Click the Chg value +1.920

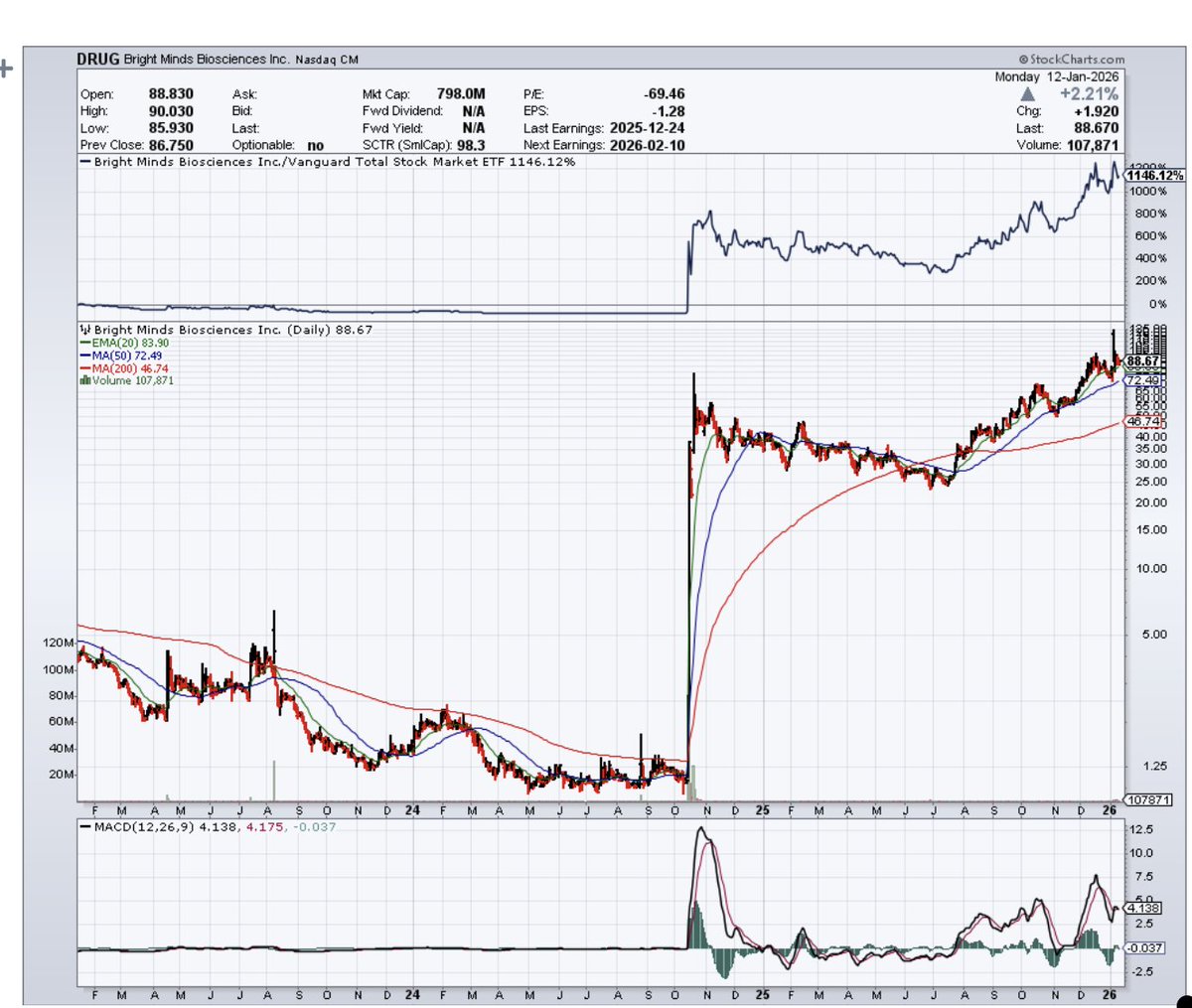[x=1096, y=111]
